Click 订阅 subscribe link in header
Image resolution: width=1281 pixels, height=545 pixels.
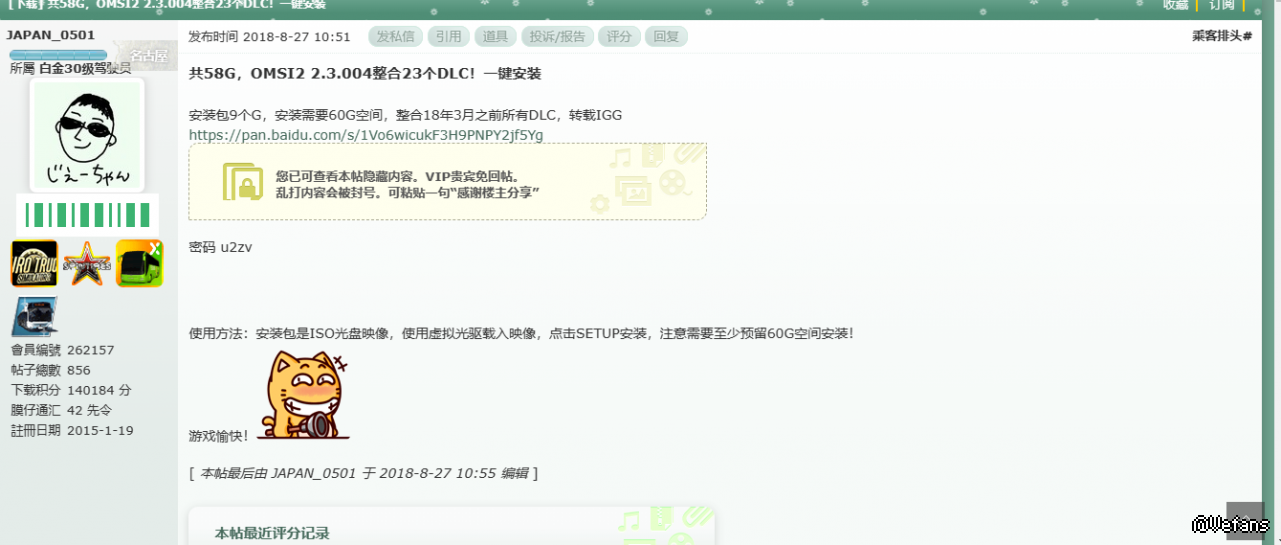tap(1222, 5)
